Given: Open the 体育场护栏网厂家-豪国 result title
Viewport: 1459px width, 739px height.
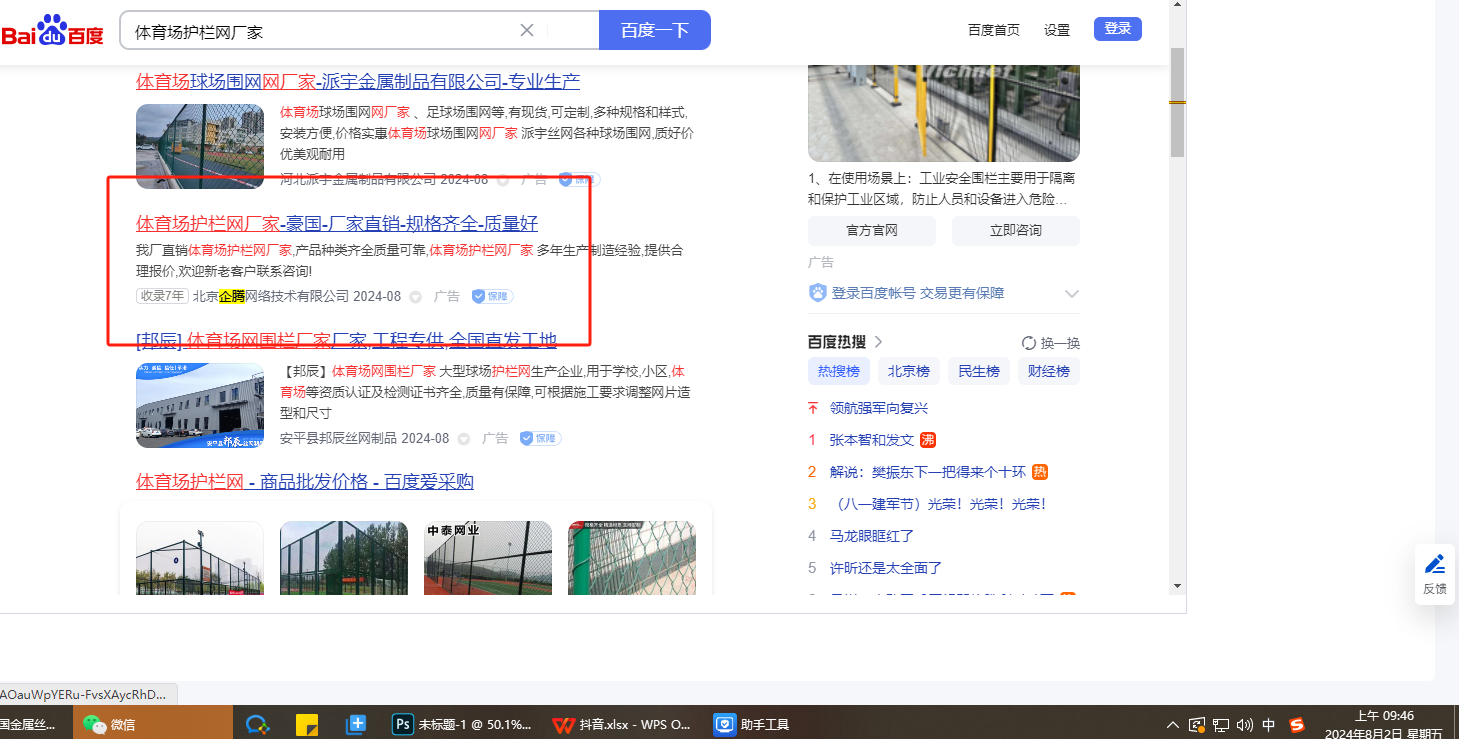Looking at the screenshot, I should [337, 223].
